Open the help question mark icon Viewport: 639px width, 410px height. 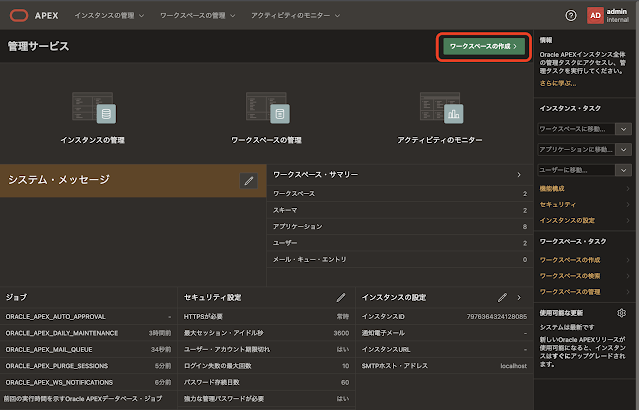click(x=571, y=15)
